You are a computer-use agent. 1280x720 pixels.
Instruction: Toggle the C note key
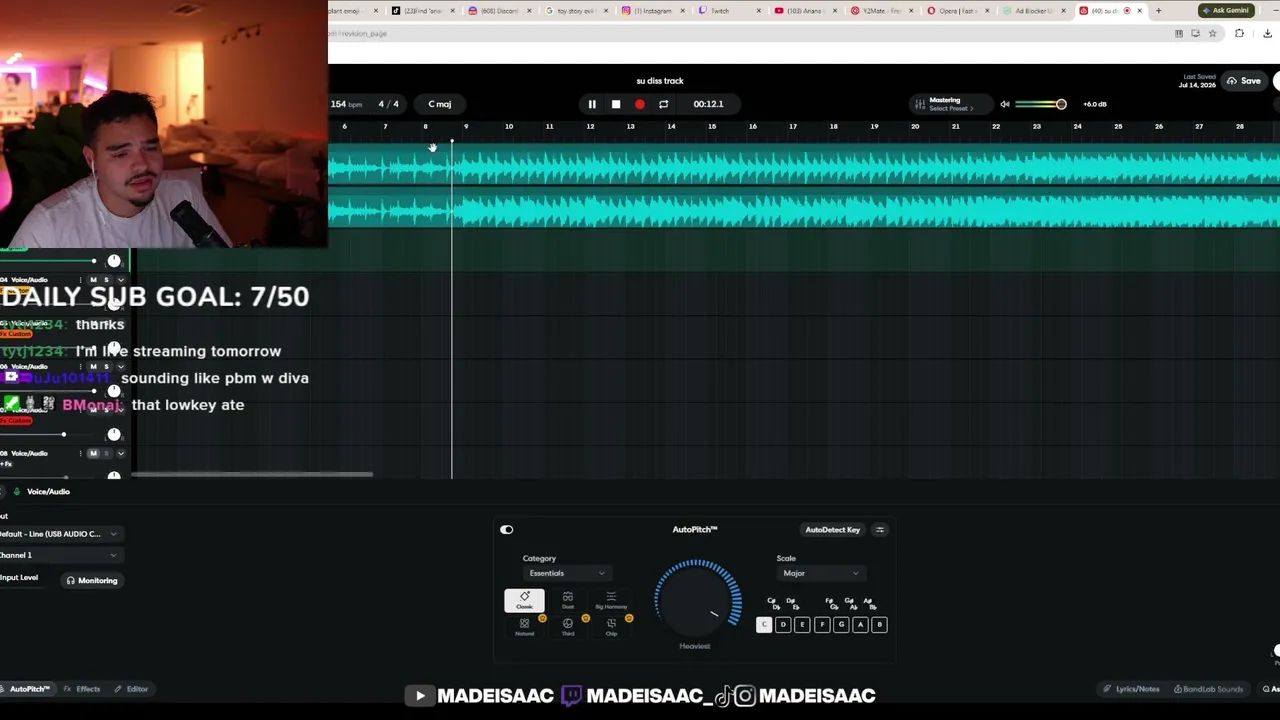[x=764, y=625]
